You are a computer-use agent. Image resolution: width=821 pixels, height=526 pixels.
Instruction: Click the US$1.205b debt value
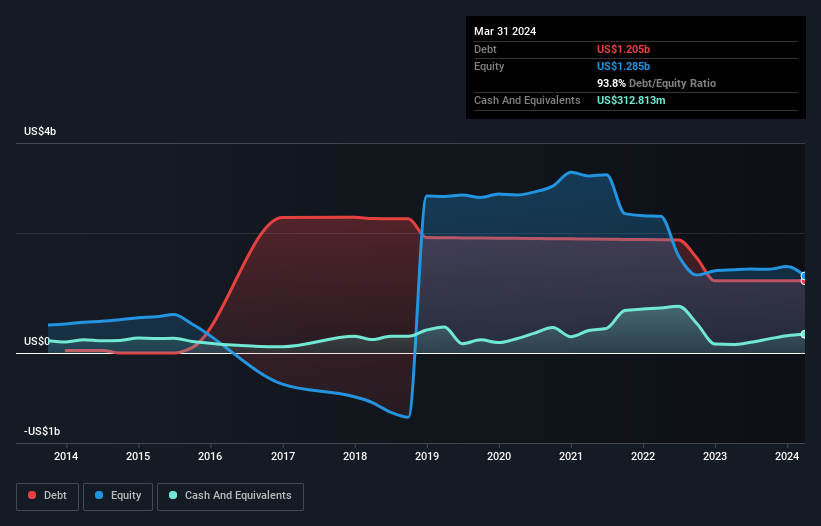[x=624, y=49]
